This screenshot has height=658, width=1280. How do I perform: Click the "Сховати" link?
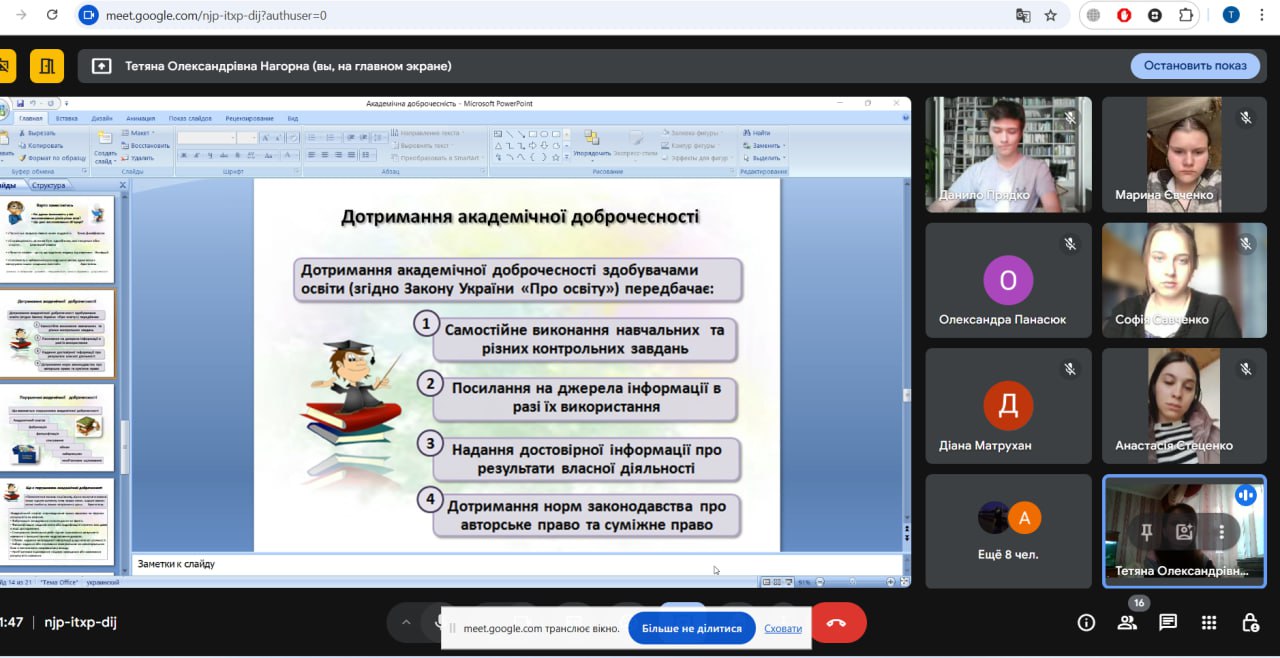[x=782, y=628]
